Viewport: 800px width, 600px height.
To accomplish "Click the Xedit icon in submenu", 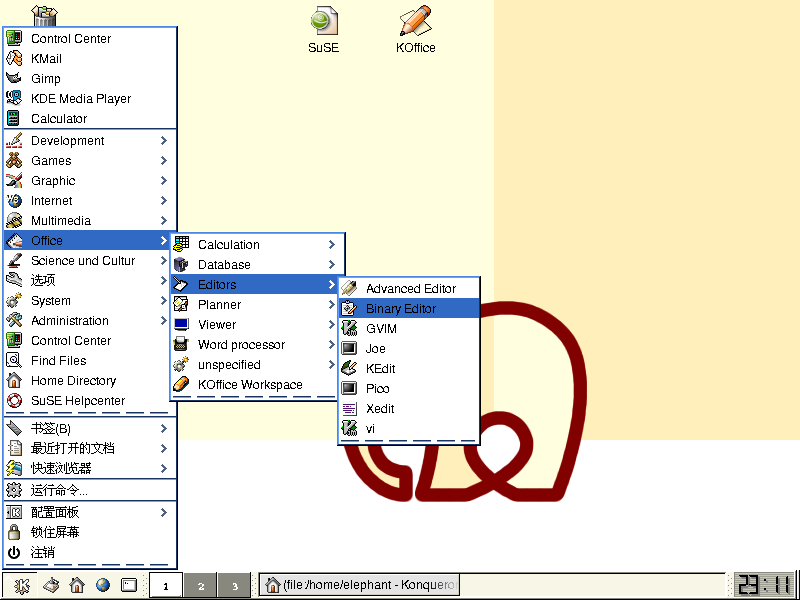I will [x=349, y=408].
